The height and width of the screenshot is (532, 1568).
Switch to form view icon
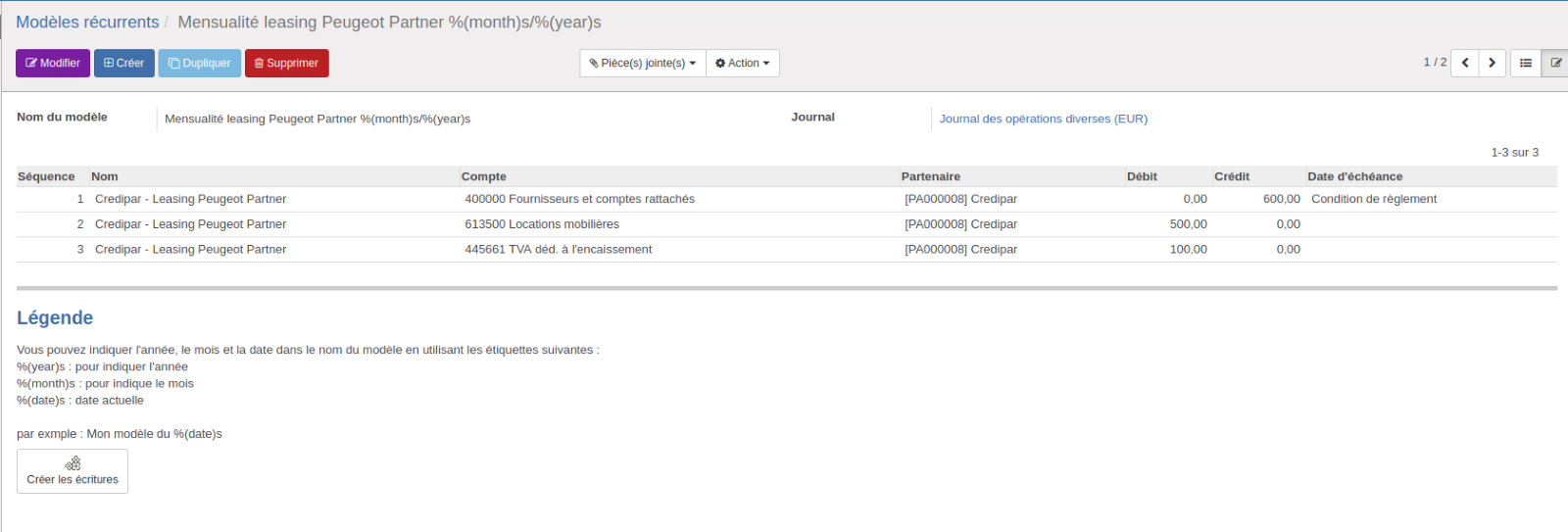point(1555,63)
